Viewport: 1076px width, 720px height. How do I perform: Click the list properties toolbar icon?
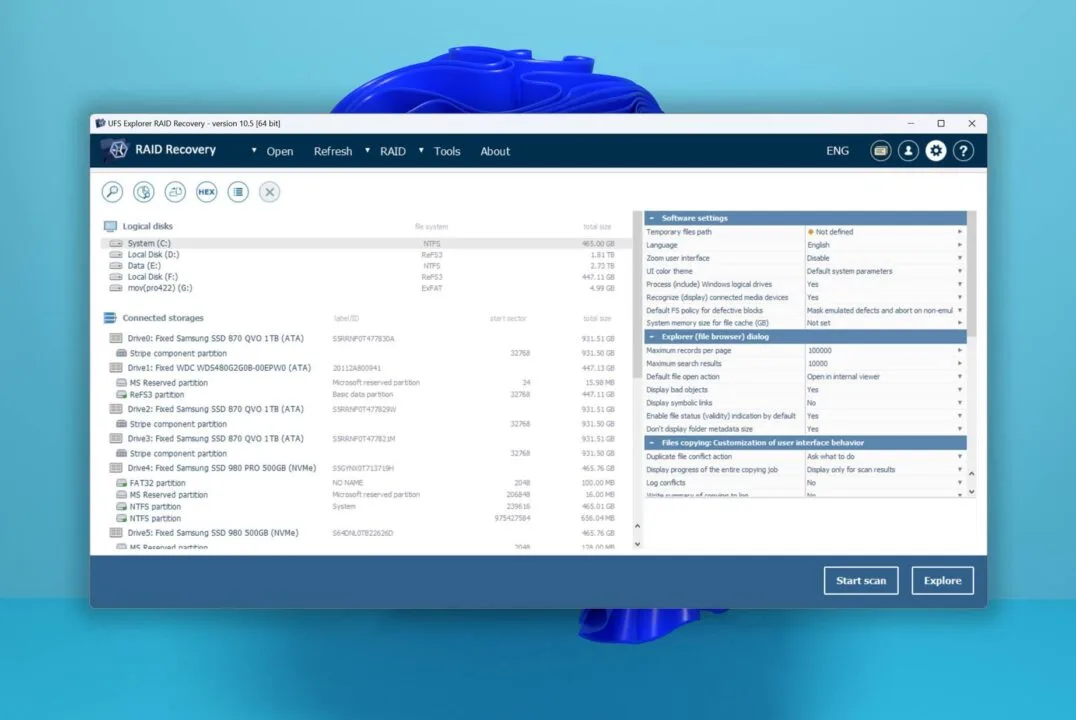(238, 192)
